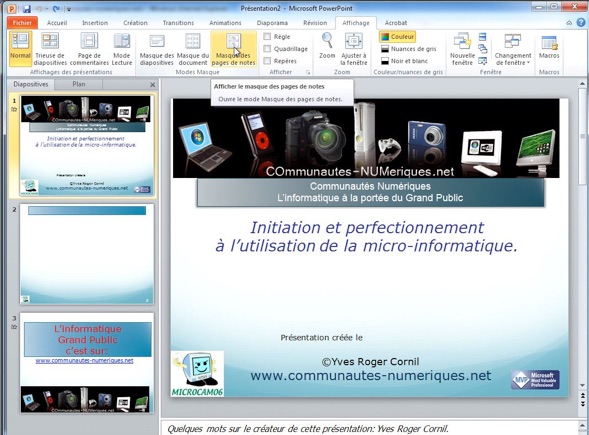The image size is (589, 435).
Task: Enable the Repères checkbox
Action: click(267, 60)
